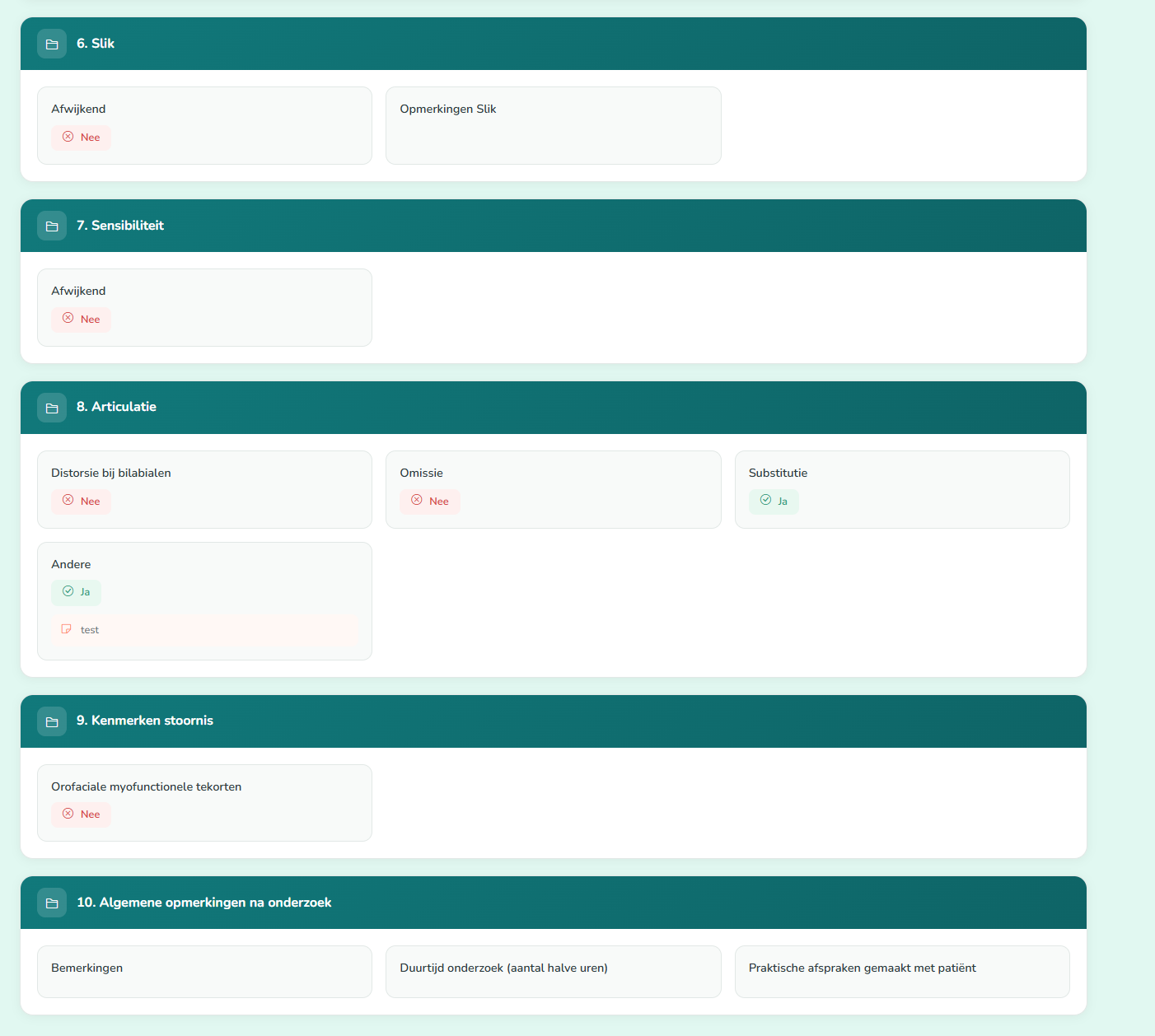Screen dimensions: 1155x1036
Task: Click the Nee badge in Slik Afwijkend
Action: click(81, 138)
